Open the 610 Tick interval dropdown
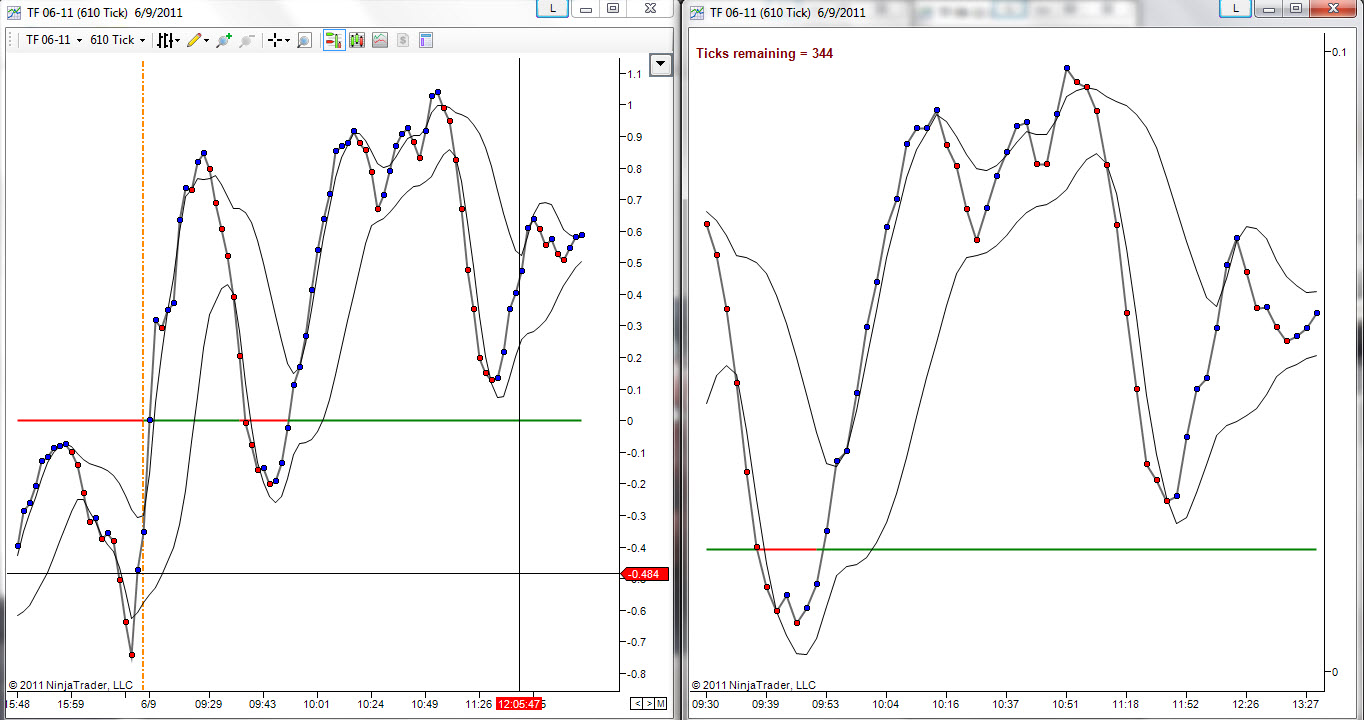The width and height of the screenshot is (1364, 720). (118, 40)
